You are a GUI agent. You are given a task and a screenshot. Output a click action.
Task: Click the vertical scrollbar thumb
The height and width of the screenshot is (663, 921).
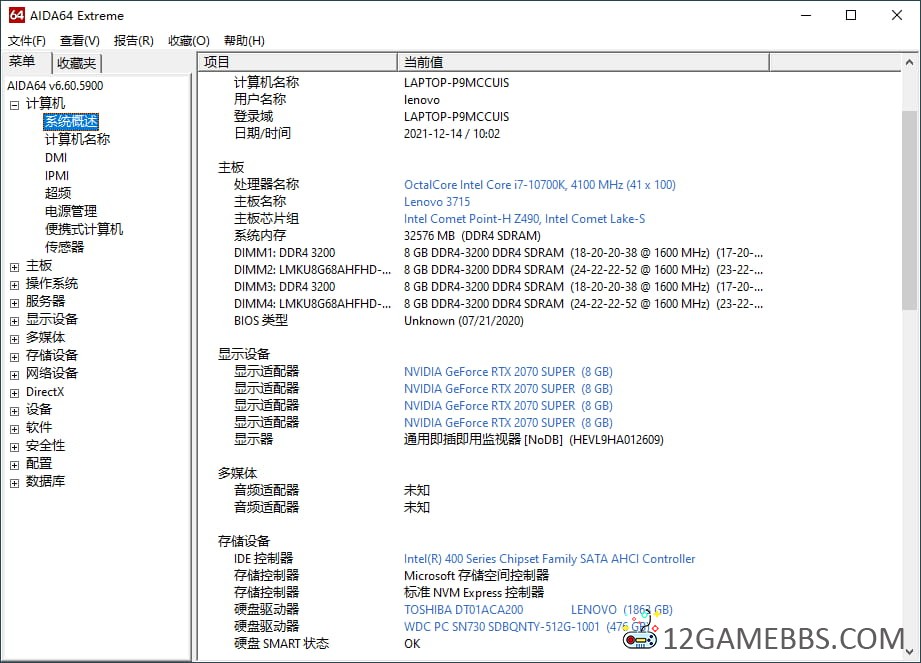click(909, 210)
